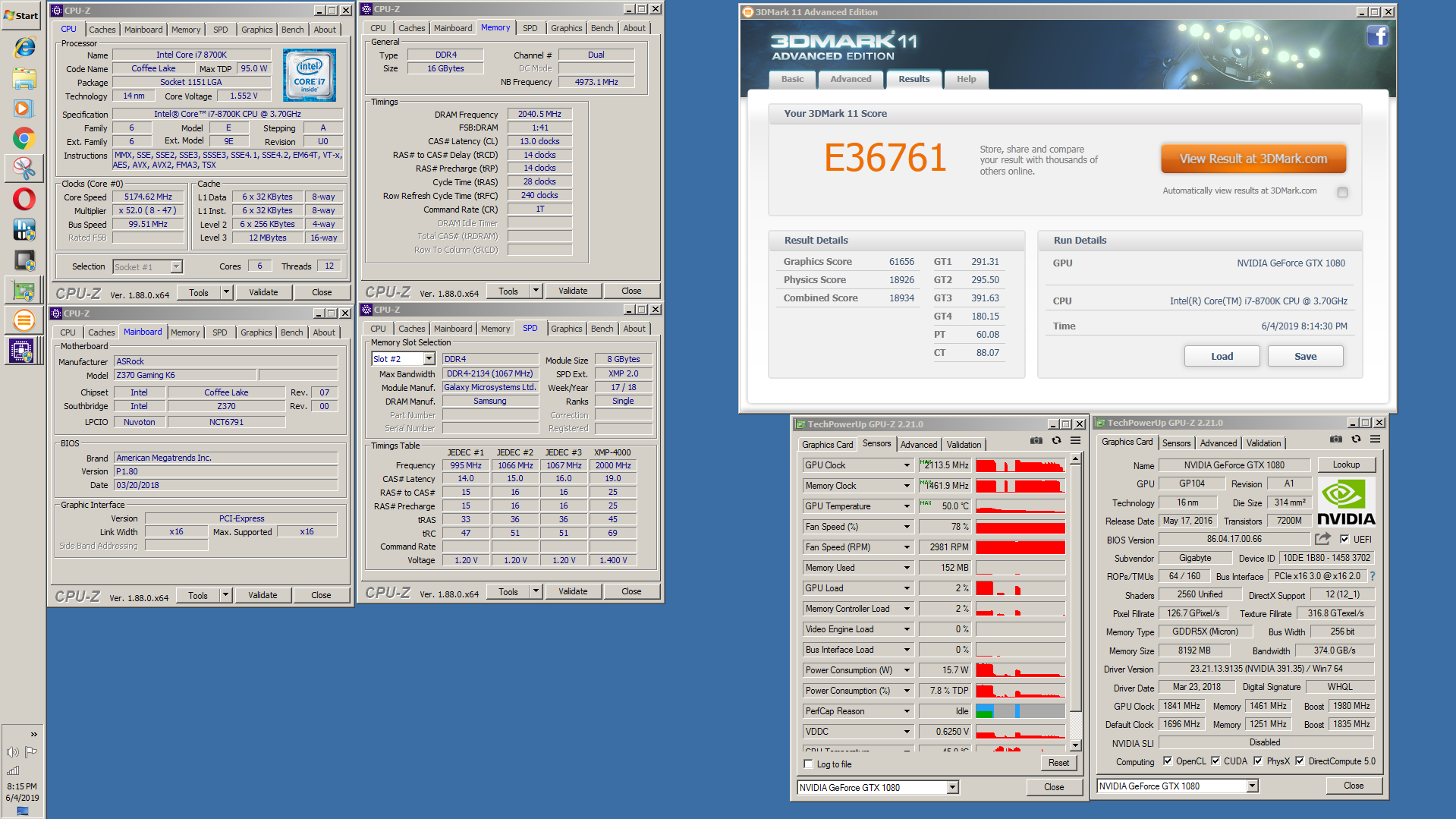Open the Socket #1 selection dropdown
Screen dimensions: 1456x819
pyautogui.click(x=176, y=266)
